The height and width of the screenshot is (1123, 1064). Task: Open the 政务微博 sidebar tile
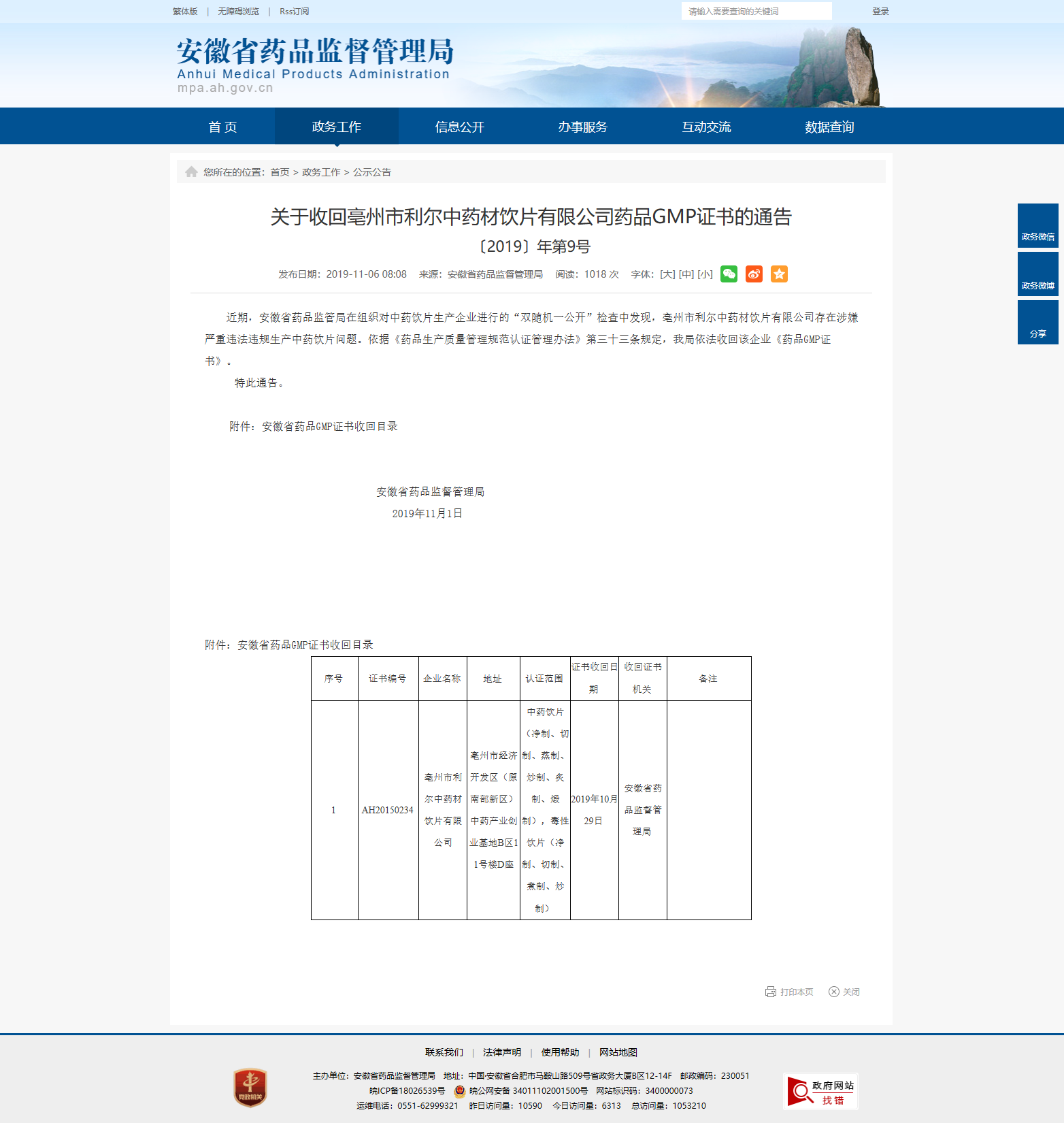pos(1037,274)
